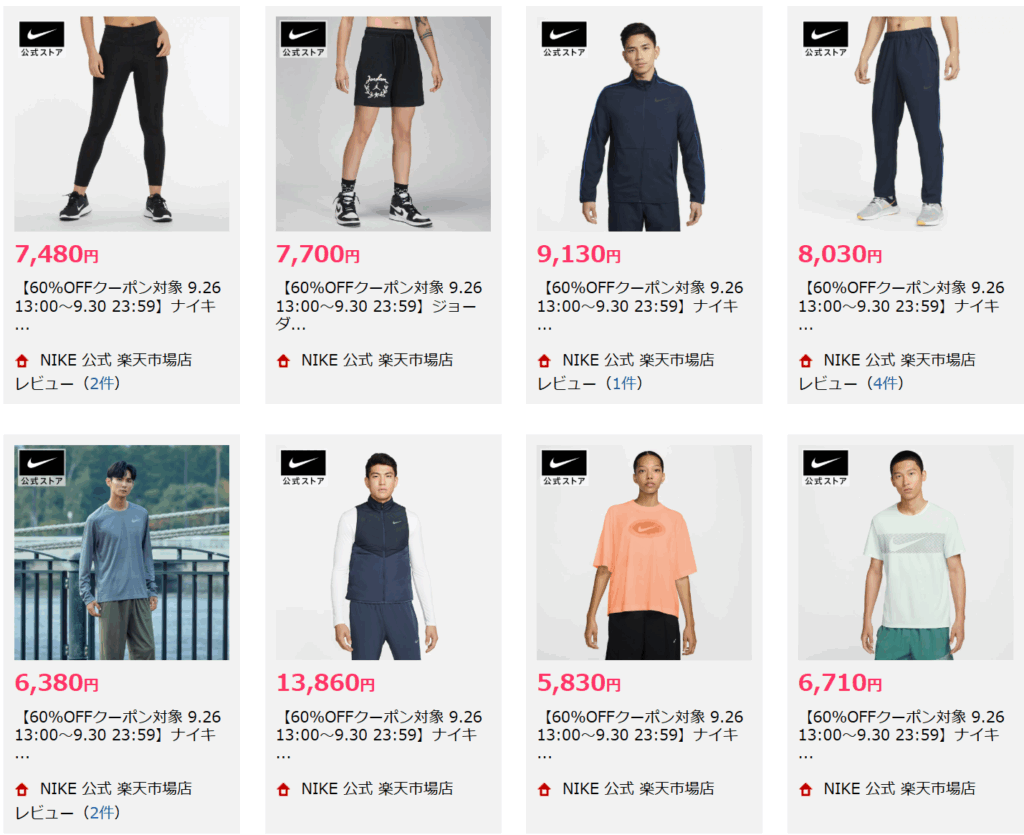Image resolution: width=1024 pixels, height=835 pixels.
Task: Click the red shop icon under 9,130円 jacket
Action: [x=544, y=360]
